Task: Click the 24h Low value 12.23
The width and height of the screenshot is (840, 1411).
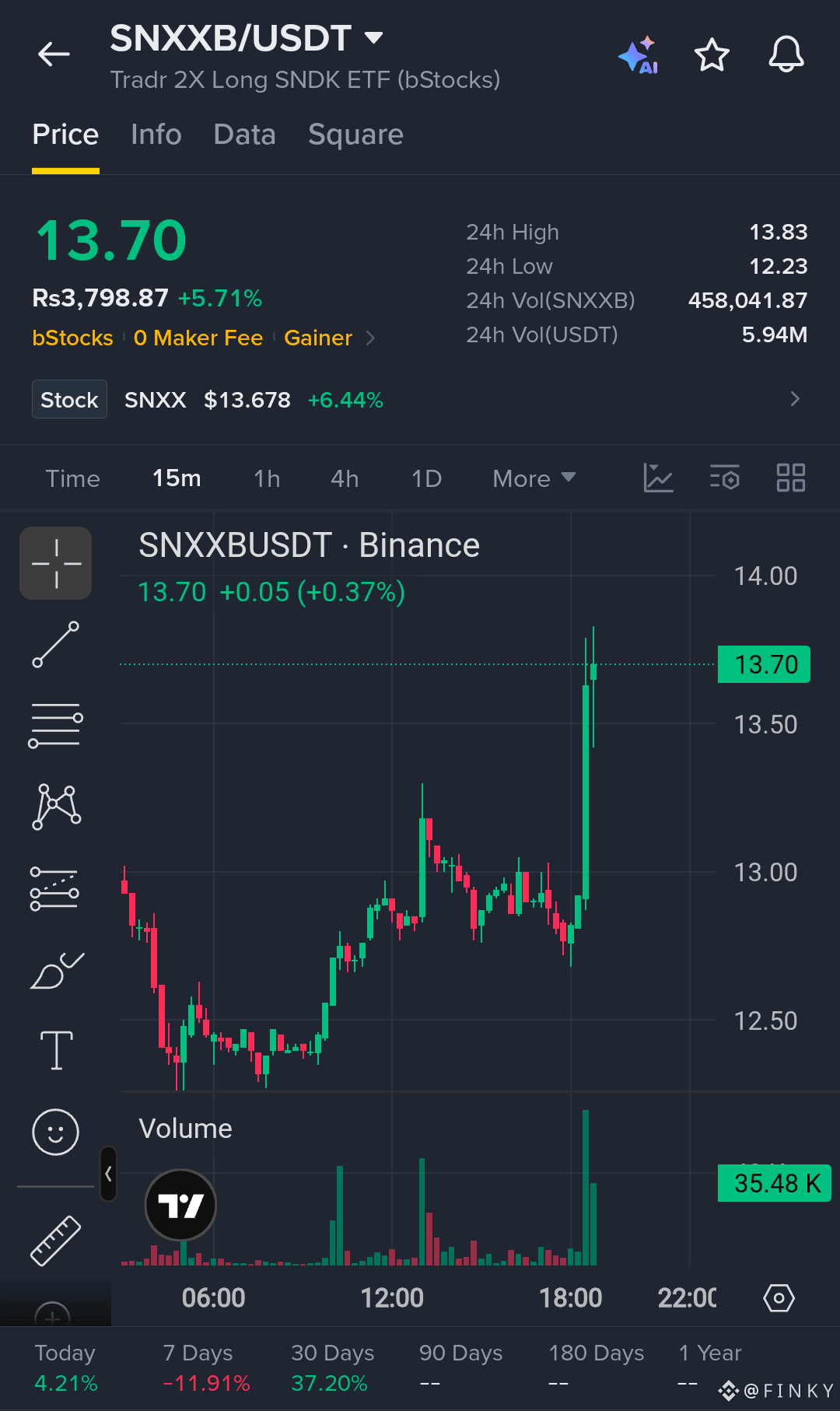Action: (778, 266)
